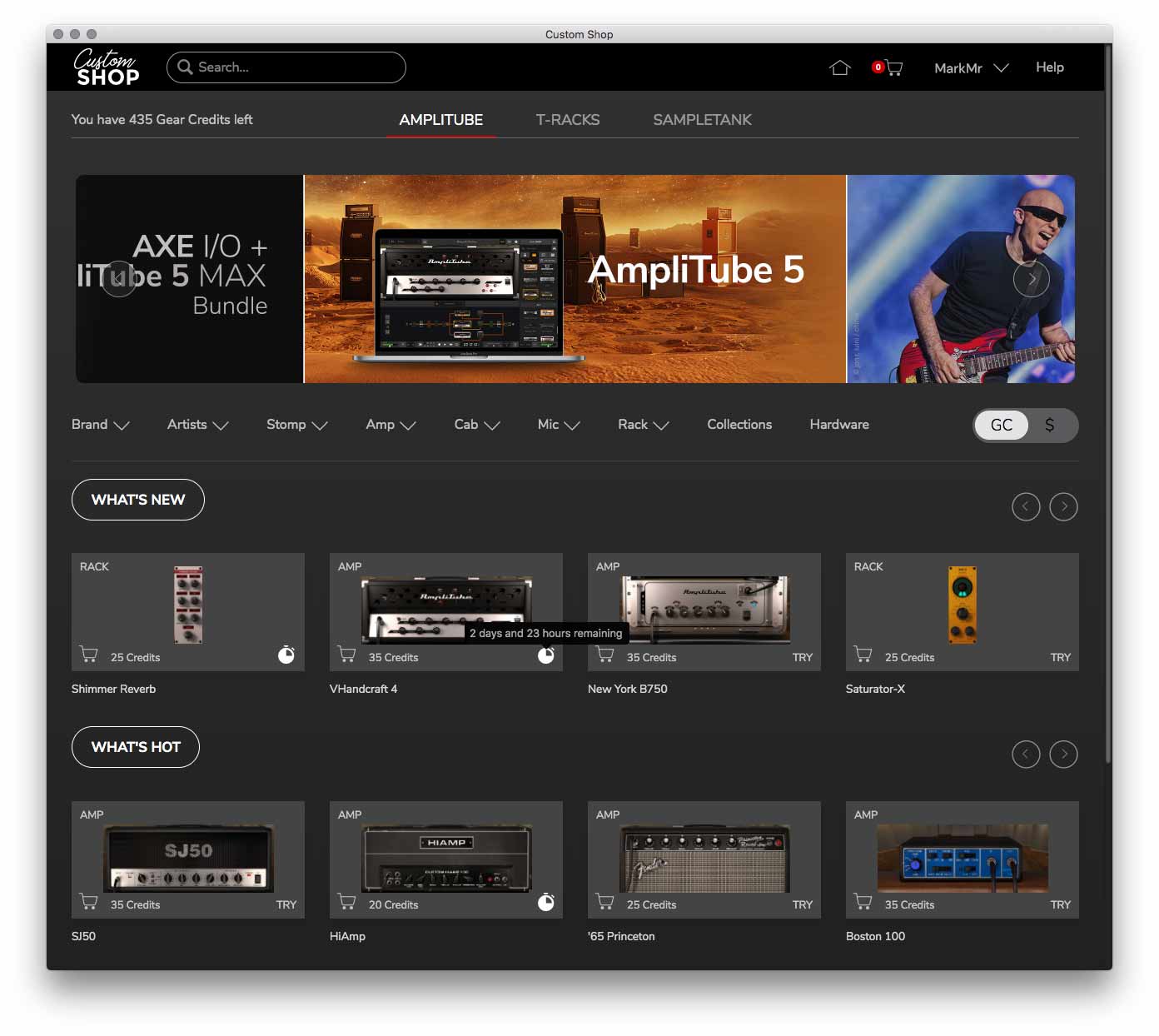Click the timer icon on Shimmer Reverb

tap(286, 655)
